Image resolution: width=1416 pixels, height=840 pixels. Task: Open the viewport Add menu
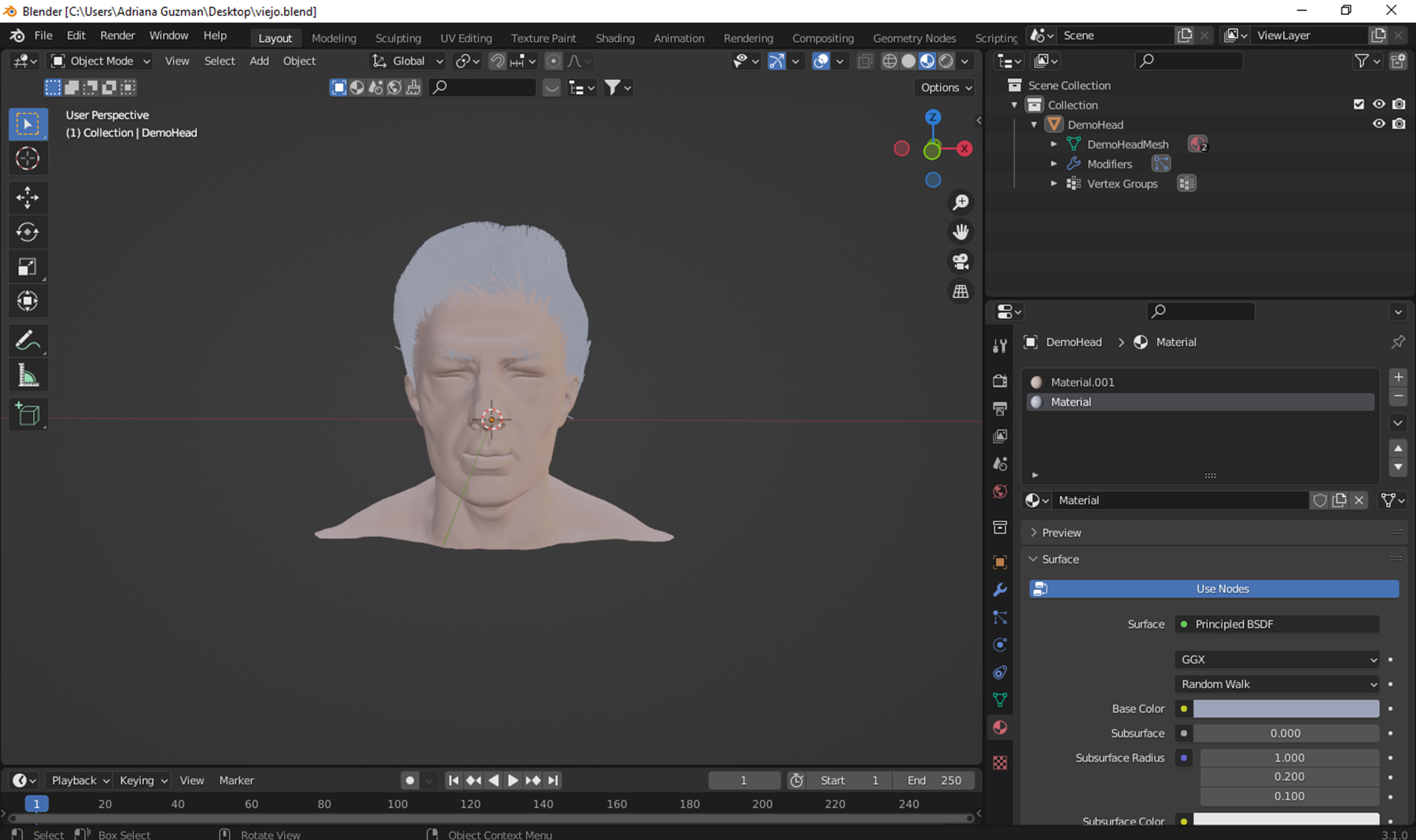pos(259,61)
